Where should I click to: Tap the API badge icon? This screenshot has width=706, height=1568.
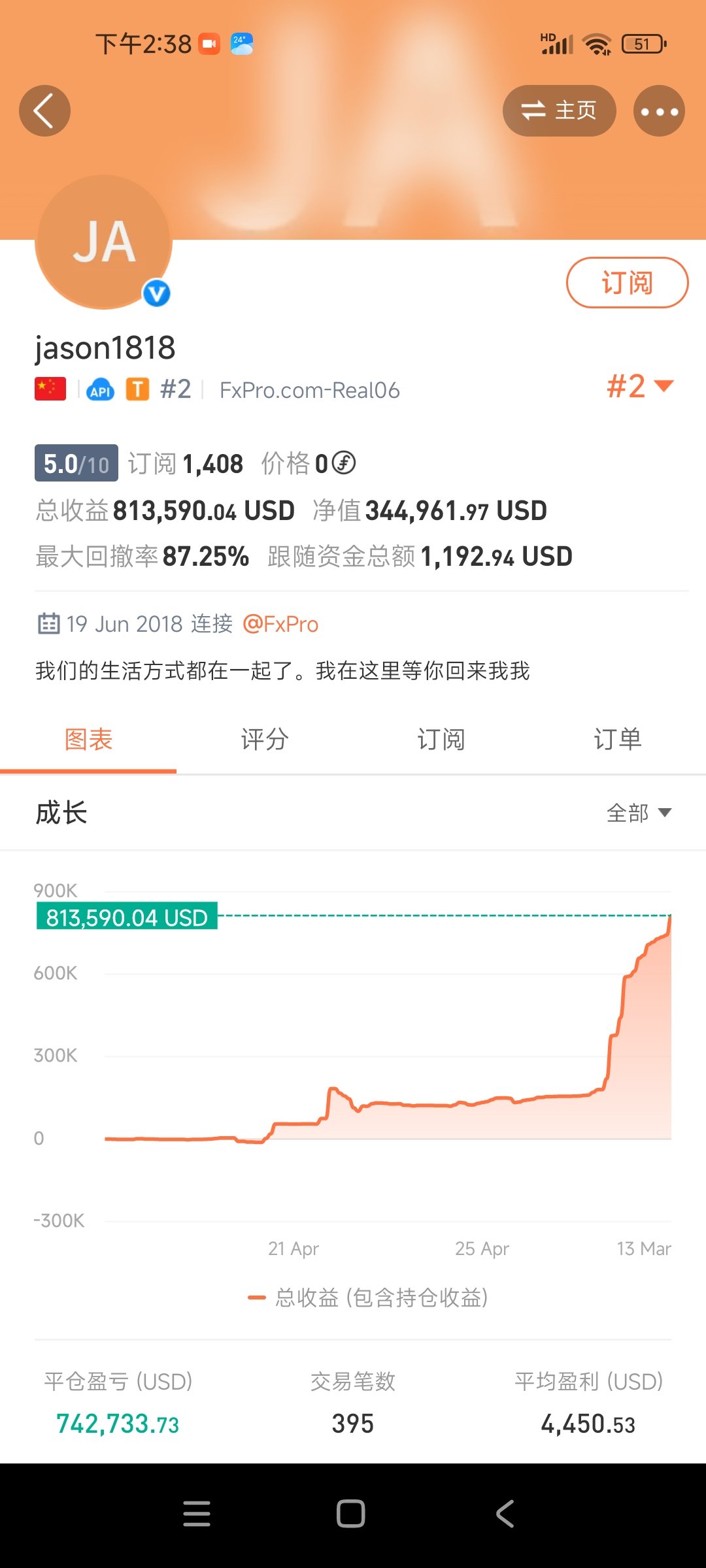pos(100,390)
